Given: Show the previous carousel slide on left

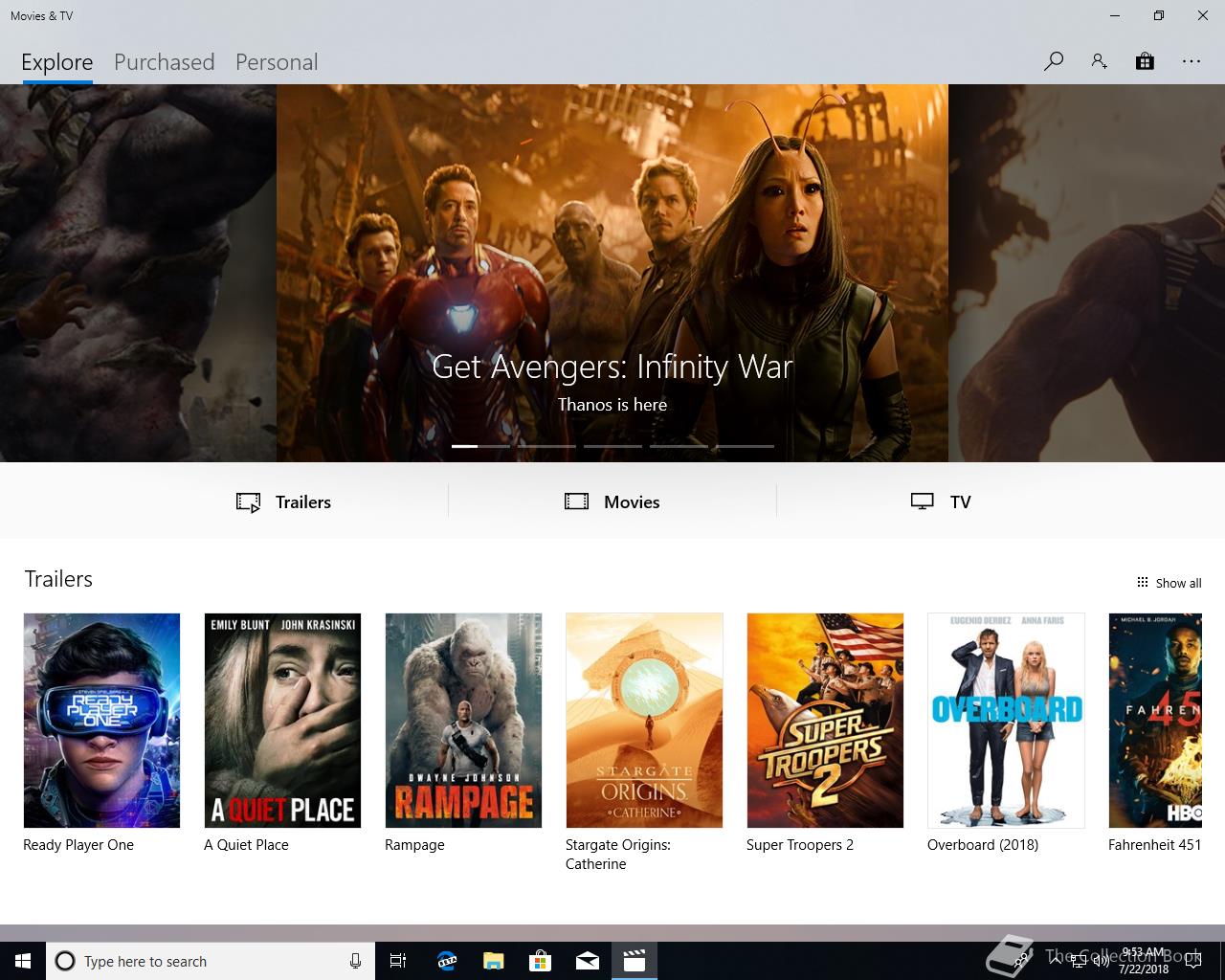Looking at the screenshot, I should tap(138, 273).
